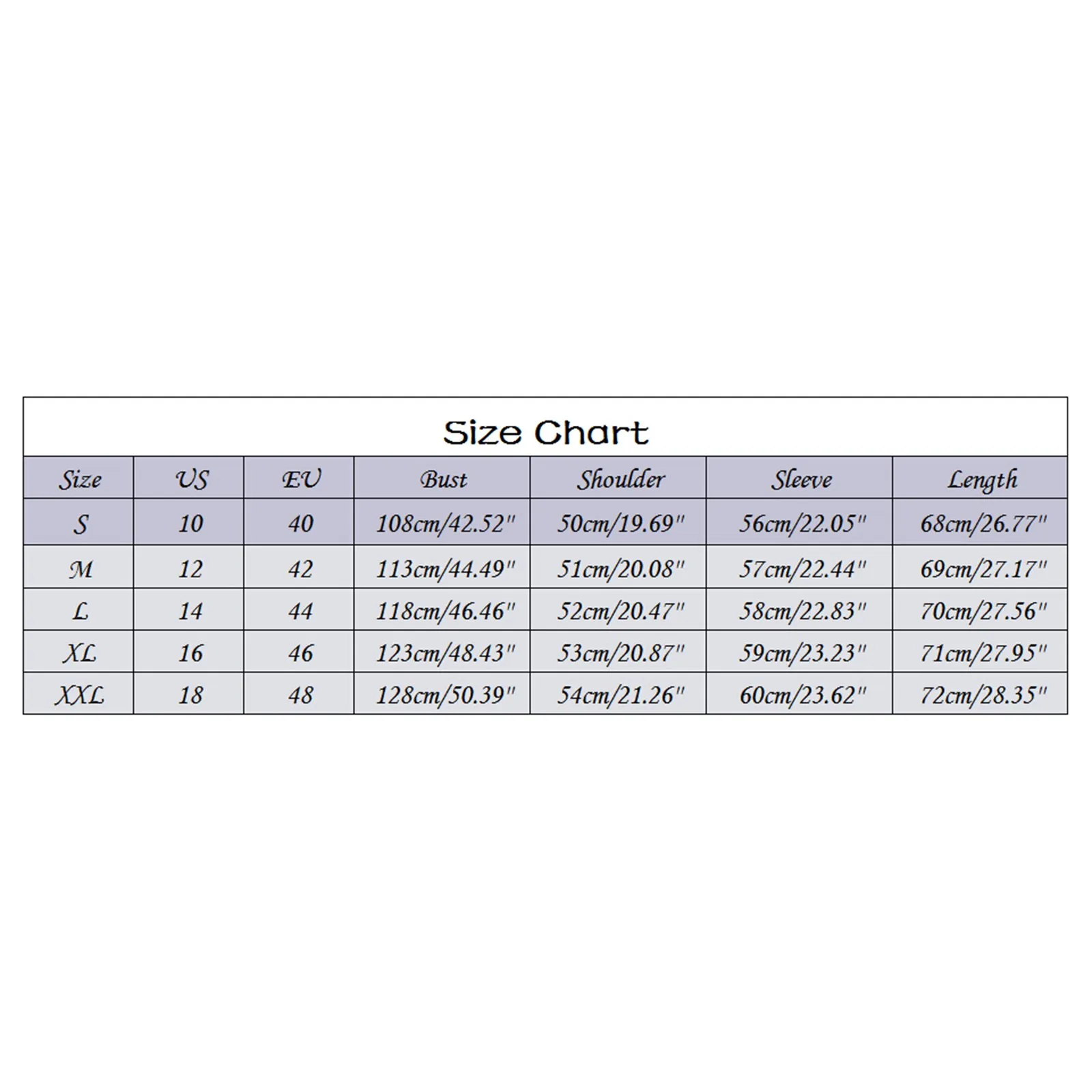
Task: Click the US size 14 cell
Action: (x=190, y=611)
